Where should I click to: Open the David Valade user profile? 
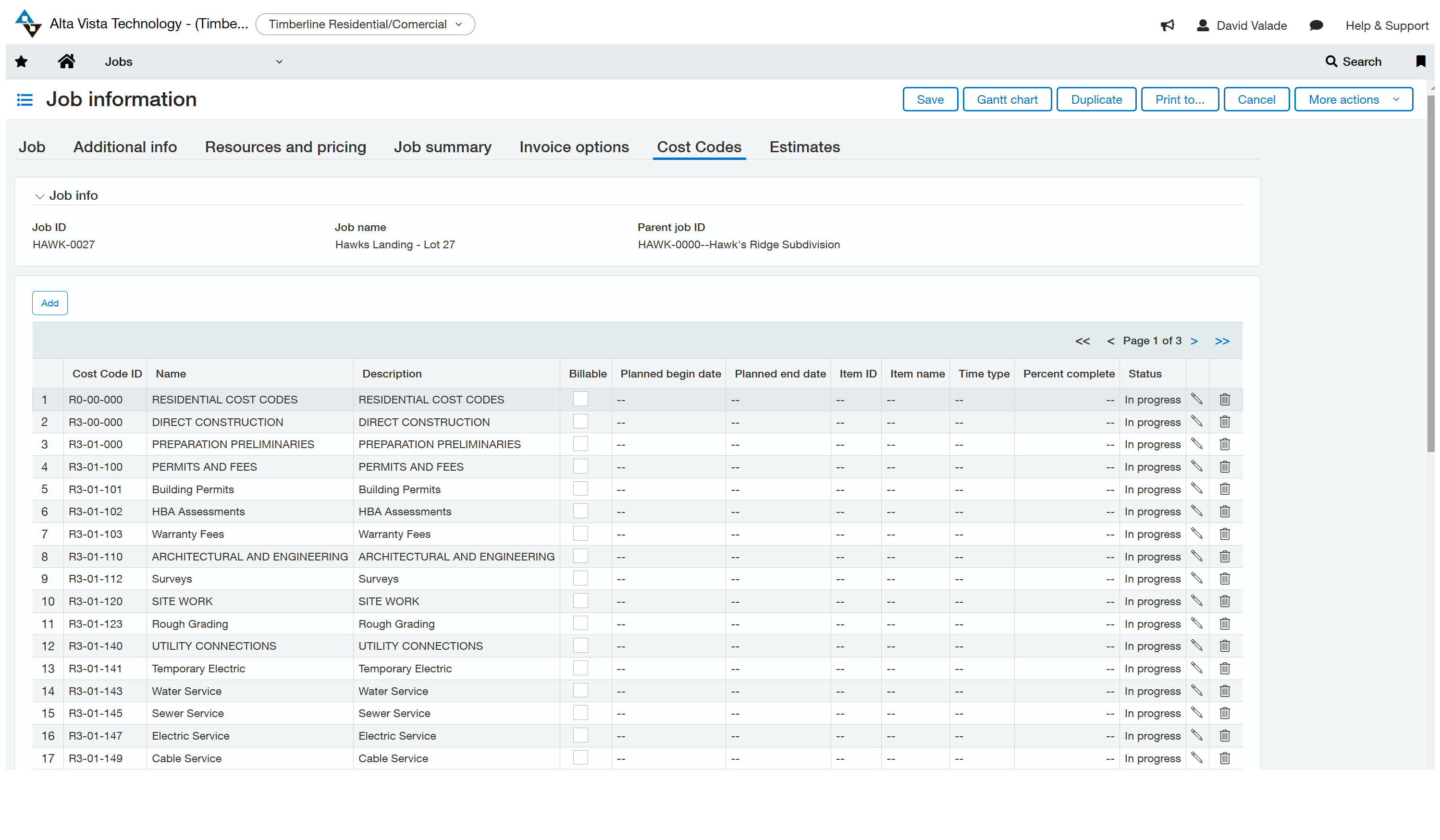pyautogui.click(x=1241, y=25)
